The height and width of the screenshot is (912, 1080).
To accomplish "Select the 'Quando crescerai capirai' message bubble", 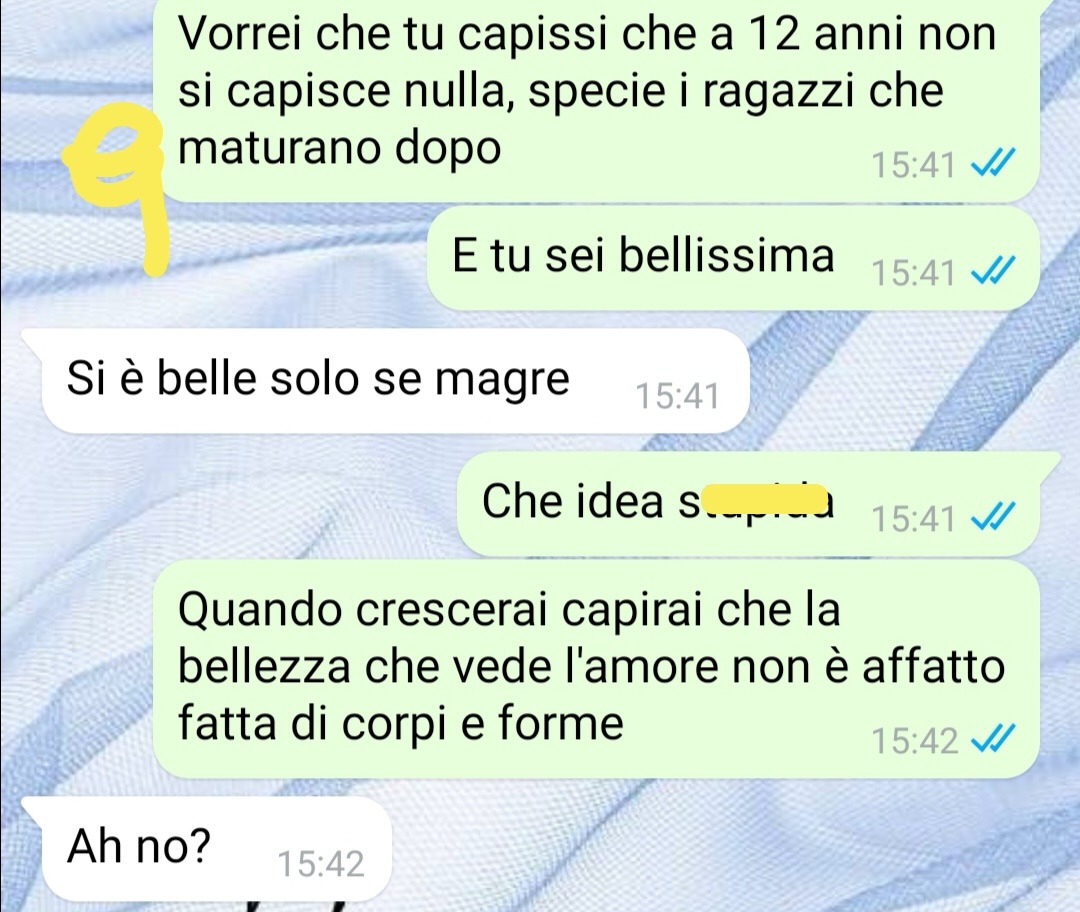I will coord(596,670).
